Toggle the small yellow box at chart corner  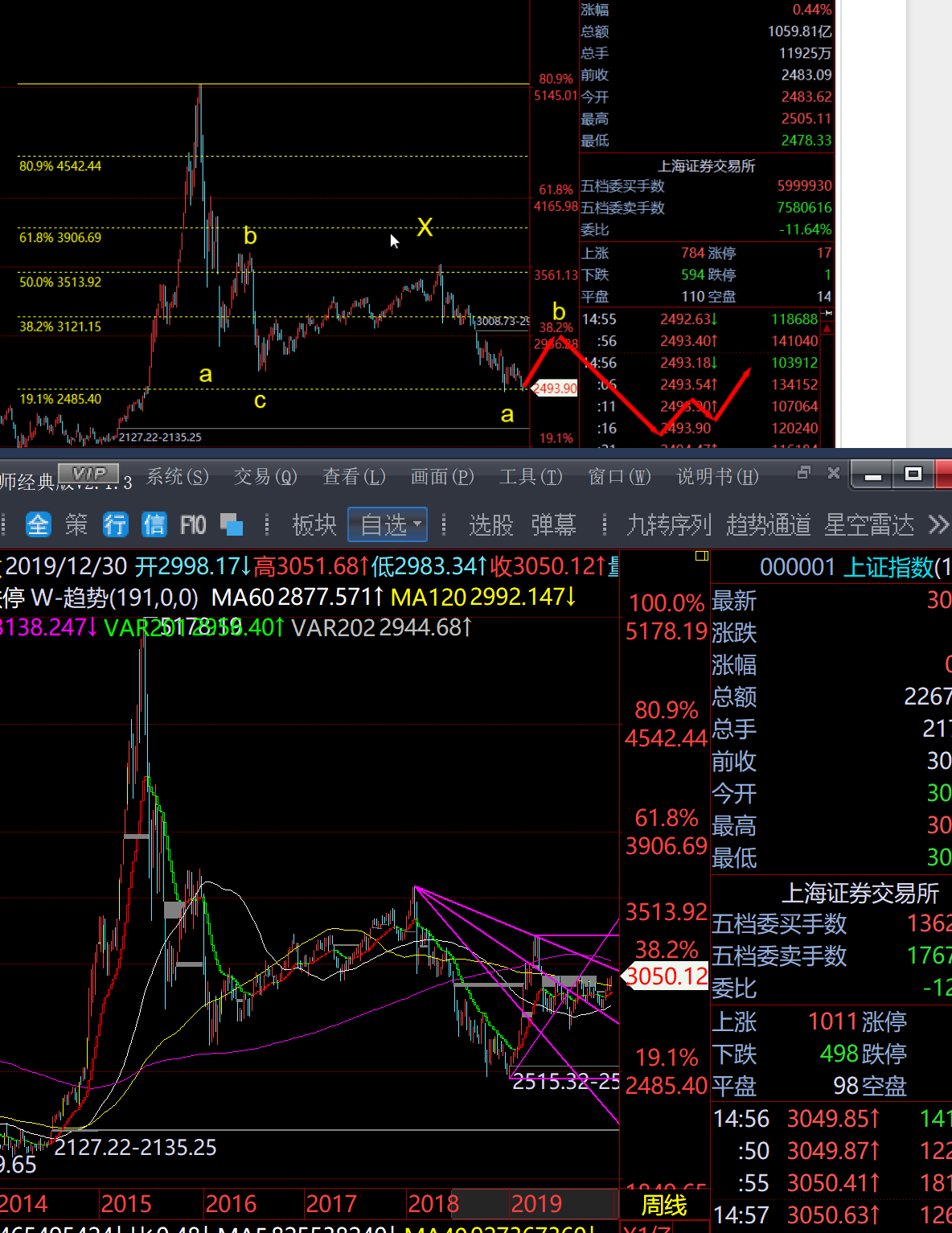pyautogui.click(x=701, y=556)
